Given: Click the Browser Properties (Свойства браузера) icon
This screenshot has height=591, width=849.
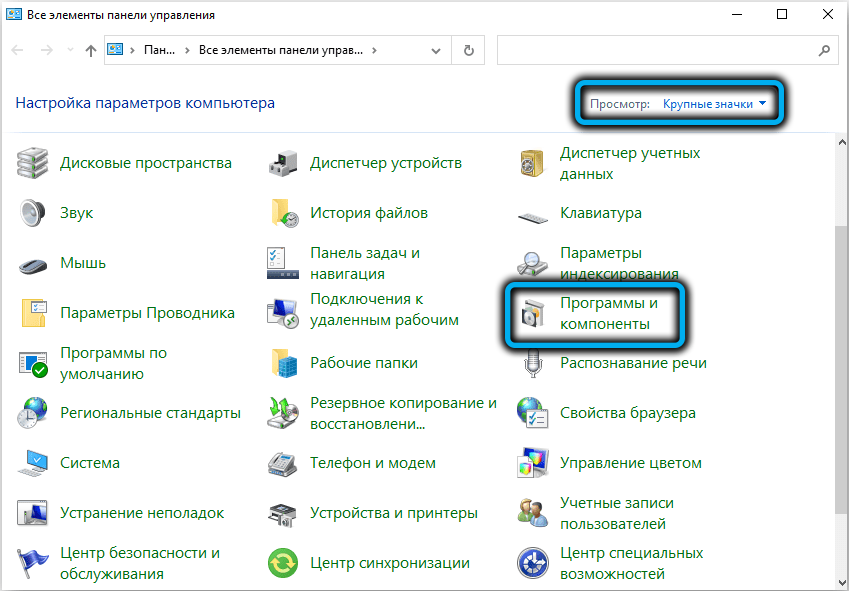Looking at the screenshot, I should 533,413.
